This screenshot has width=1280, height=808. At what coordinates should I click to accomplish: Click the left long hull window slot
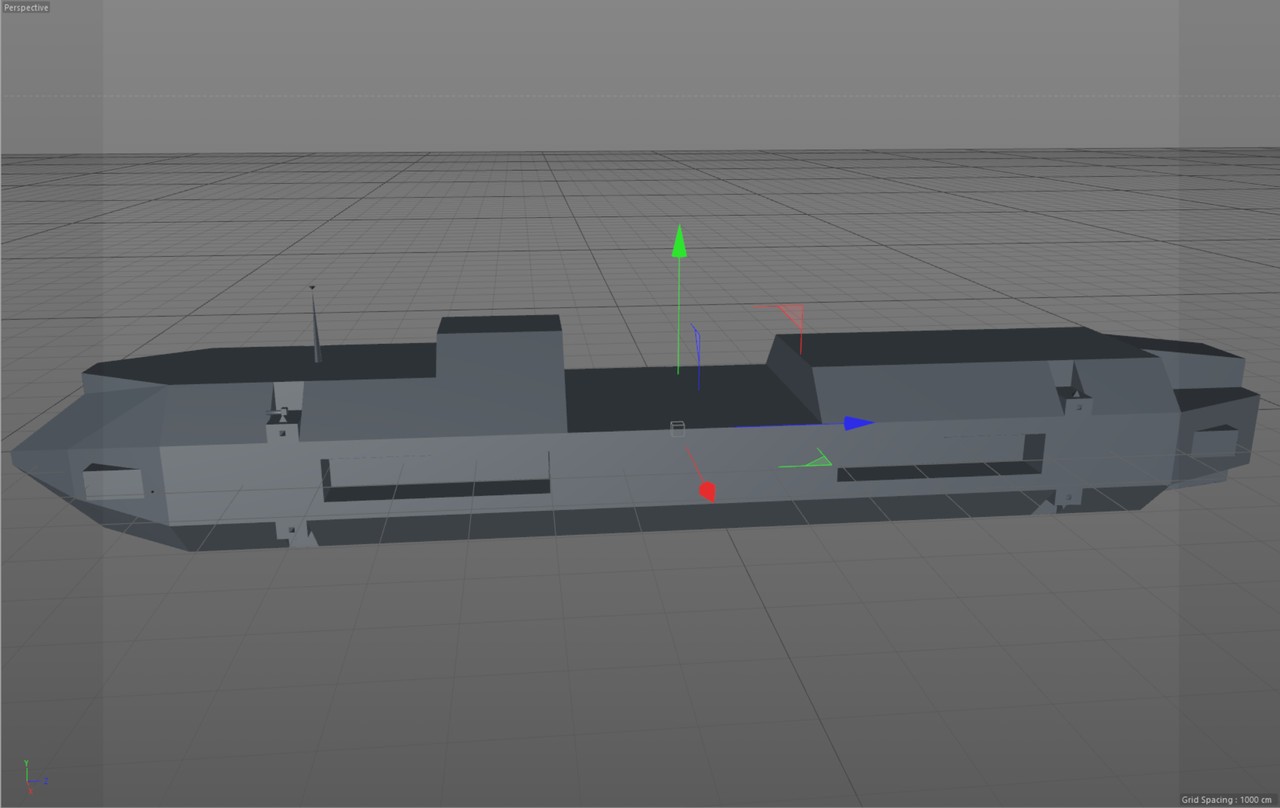click(x=435, y=489)
